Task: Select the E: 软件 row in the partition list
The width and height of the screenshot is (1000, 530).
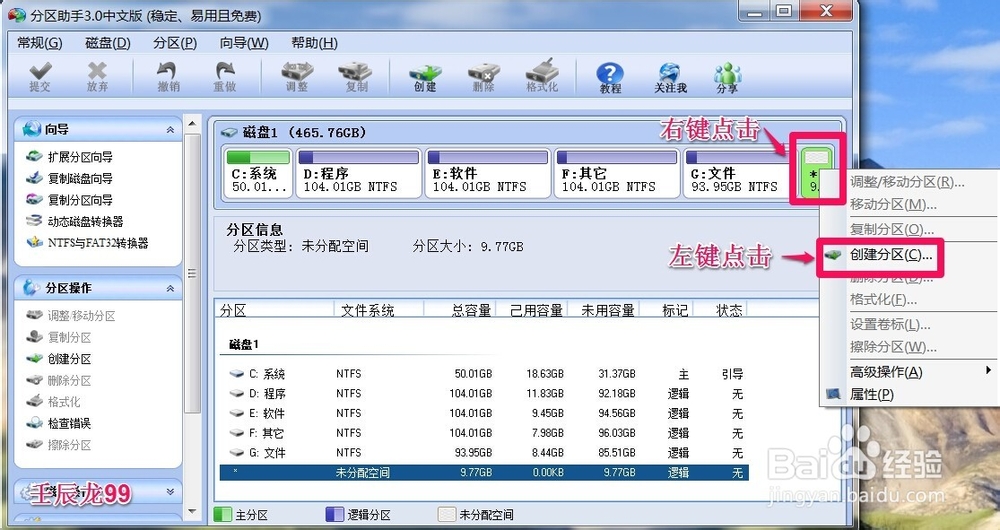Action: 484,413
